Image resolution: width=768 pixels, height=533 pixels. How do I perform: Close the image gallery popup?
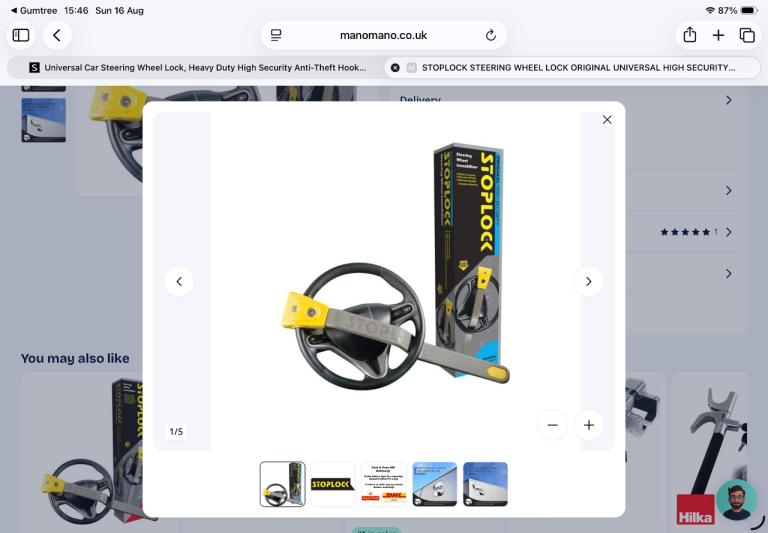[x=607, y=120]
